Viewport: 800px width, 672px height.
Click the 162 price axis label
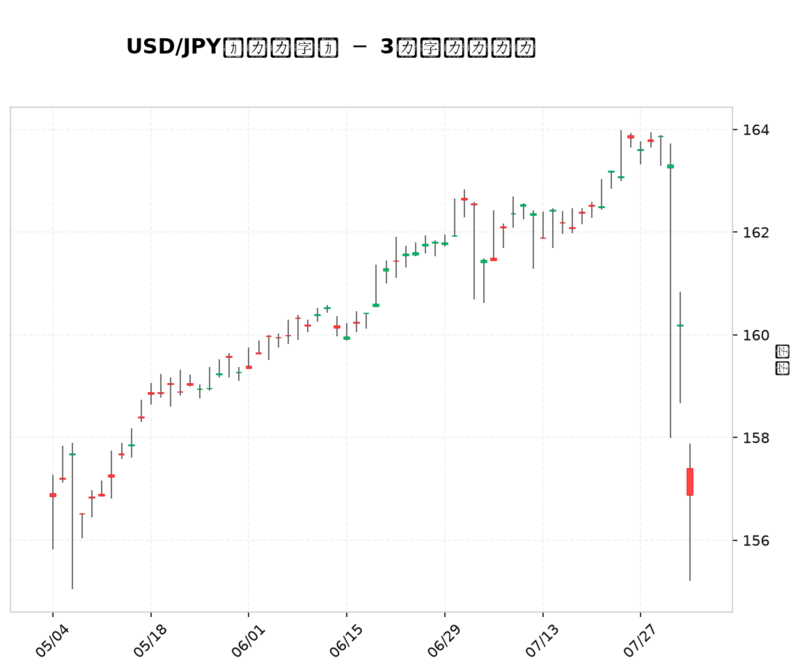(756, 233)
